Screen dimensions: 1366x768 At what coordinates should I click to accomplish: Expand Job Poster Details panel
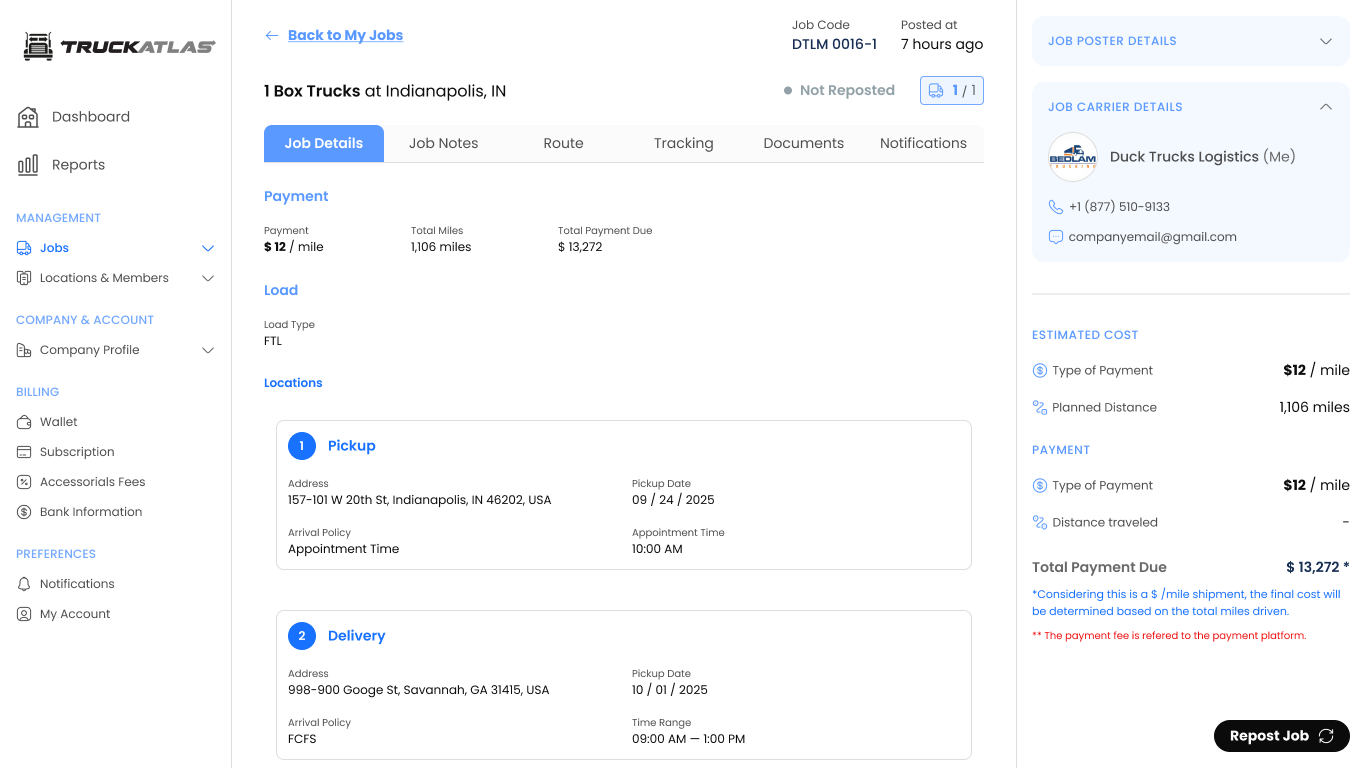tap(1326, 41)
